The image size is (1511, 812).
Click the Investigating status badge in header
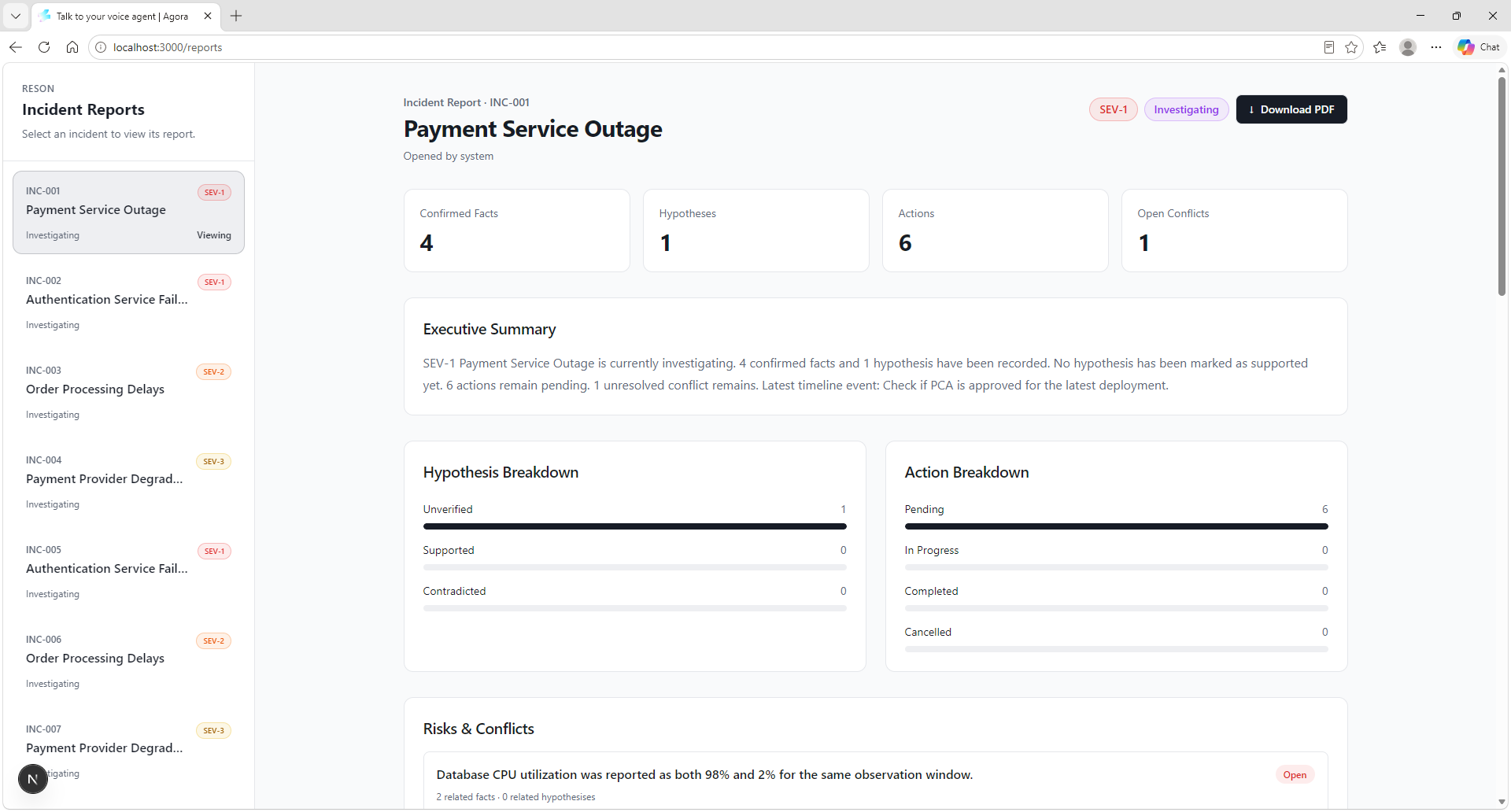click(x=1186, y=109)
